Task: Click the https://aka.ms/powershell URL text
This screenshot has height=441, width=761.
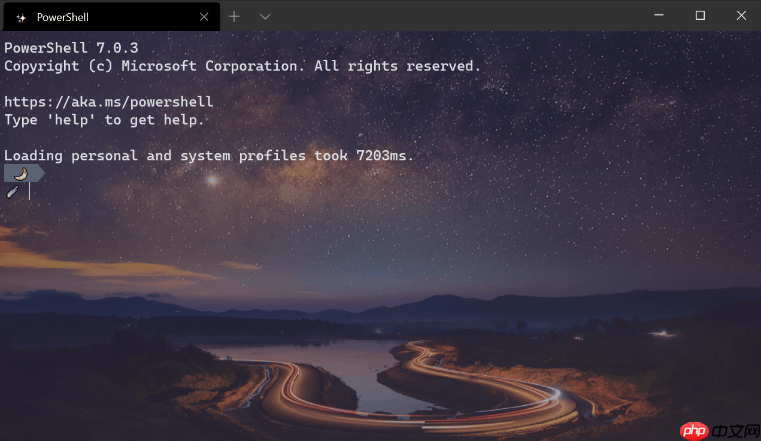Action: 108,102
